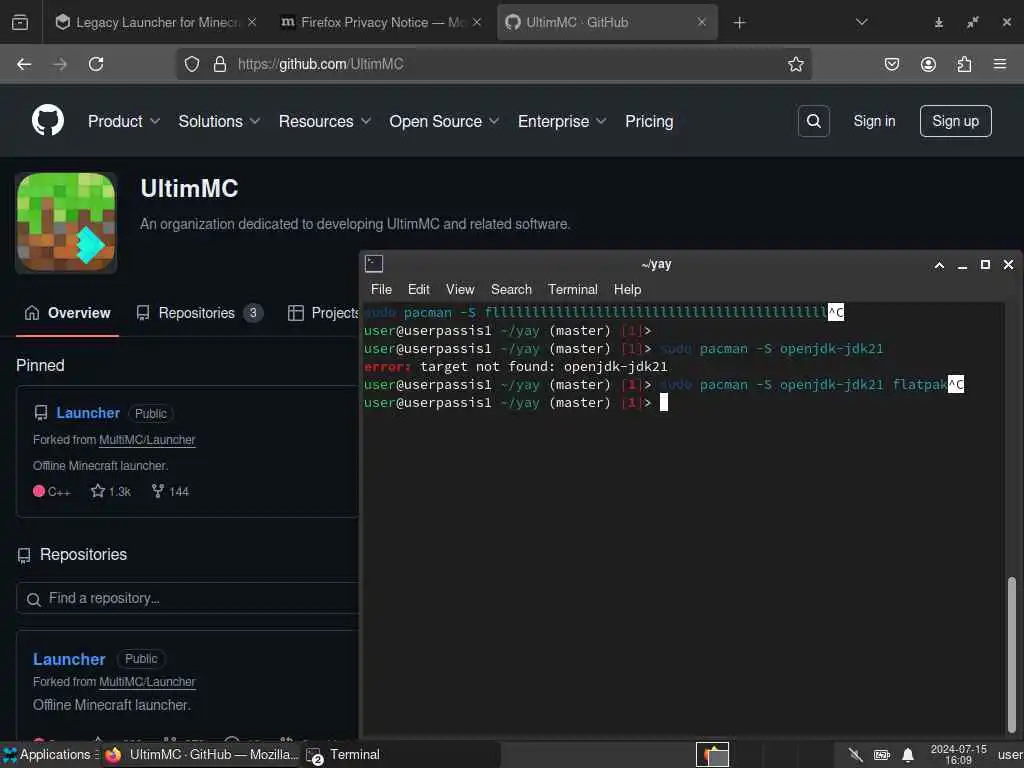Screen dimensions: 1024x768
Task: Open Launcher link in Repositories list
Action: coord(69,659)
